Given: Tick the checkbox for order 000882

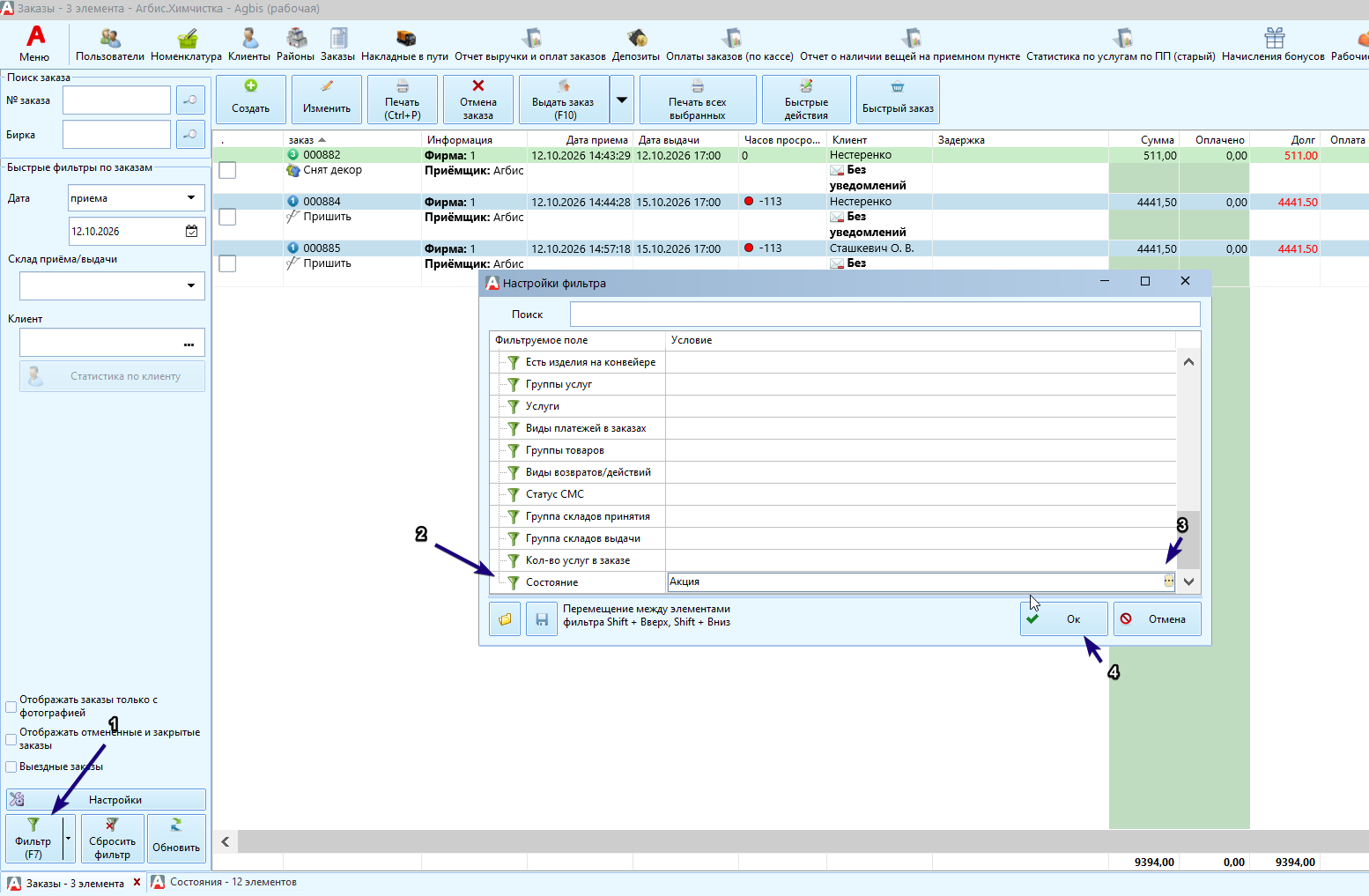Looking at the screenshot, I should 227,170.
